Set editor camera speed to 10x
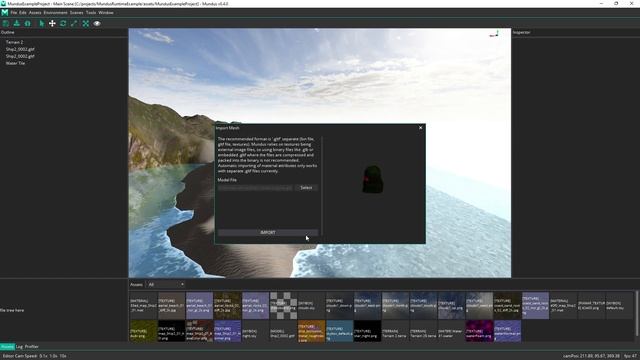The image size is (640, 360). [x=63, y=356]
